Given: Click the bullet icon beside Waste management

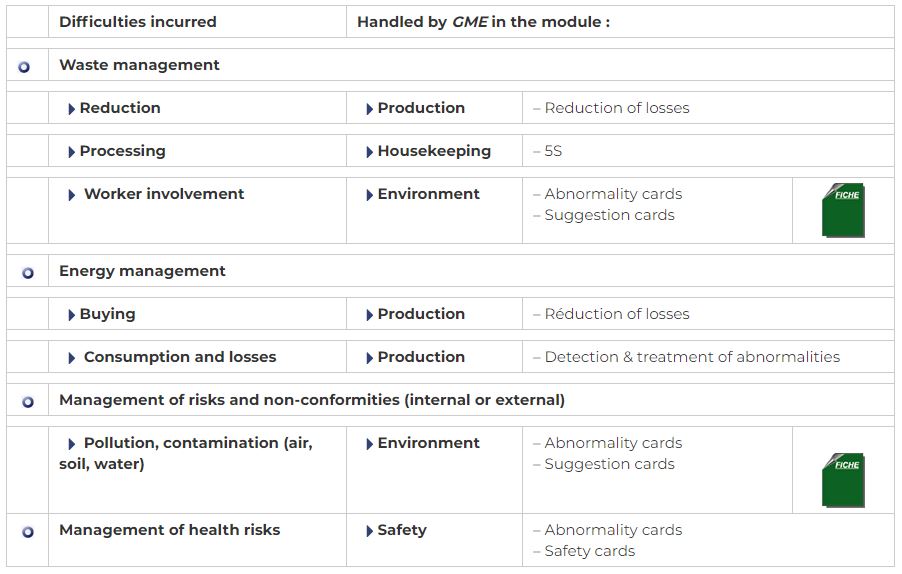Looking at the screenshot, I should click(x=24, y=67).
